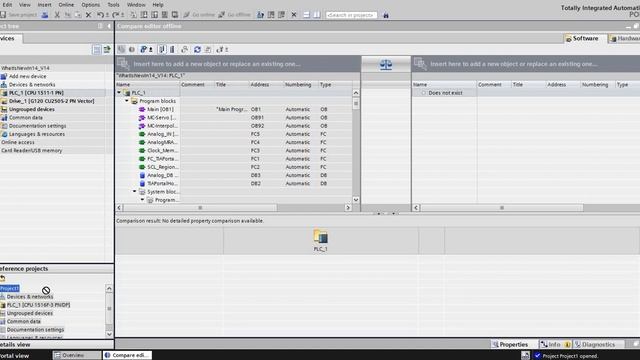Click the Accessible devices icon after Go offline
Screen dimensions: 640x360
tap(260, 15)
